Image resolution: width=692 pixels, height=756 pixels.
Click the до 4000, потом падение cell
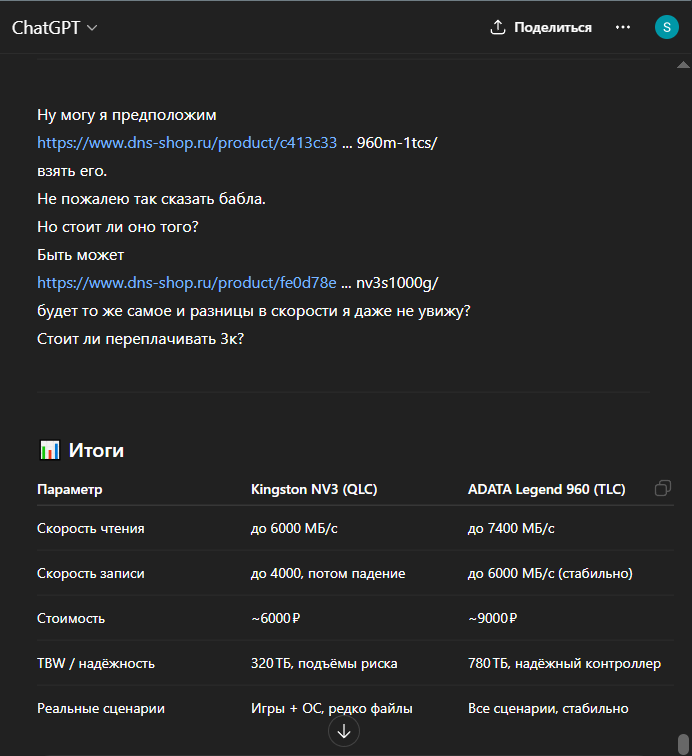(x=328, y=573)
